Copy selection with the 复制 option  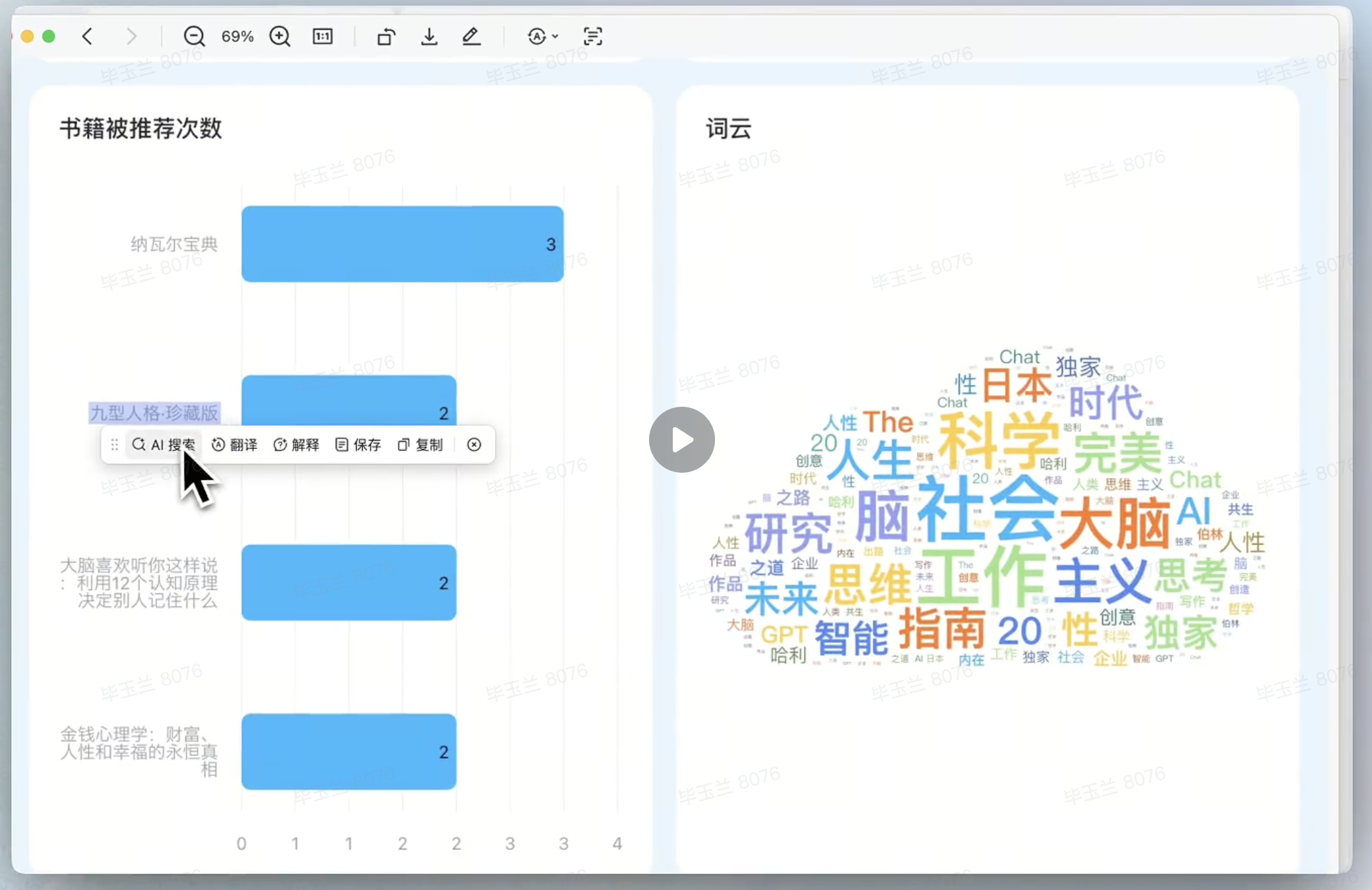(420, 445)
